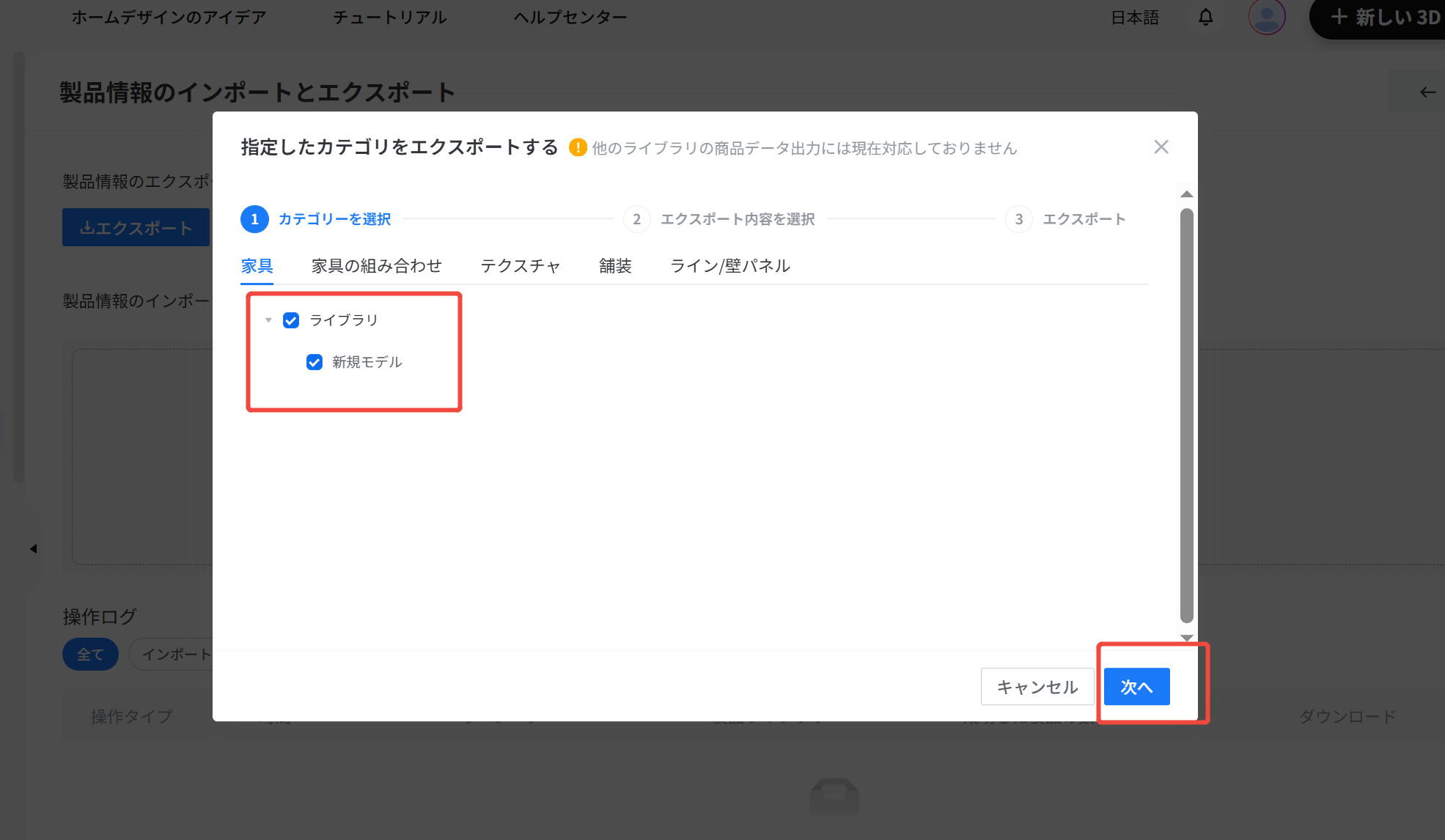Switch to the 家具 tab
Screen dimensions: 1445x840
point(257,266)
